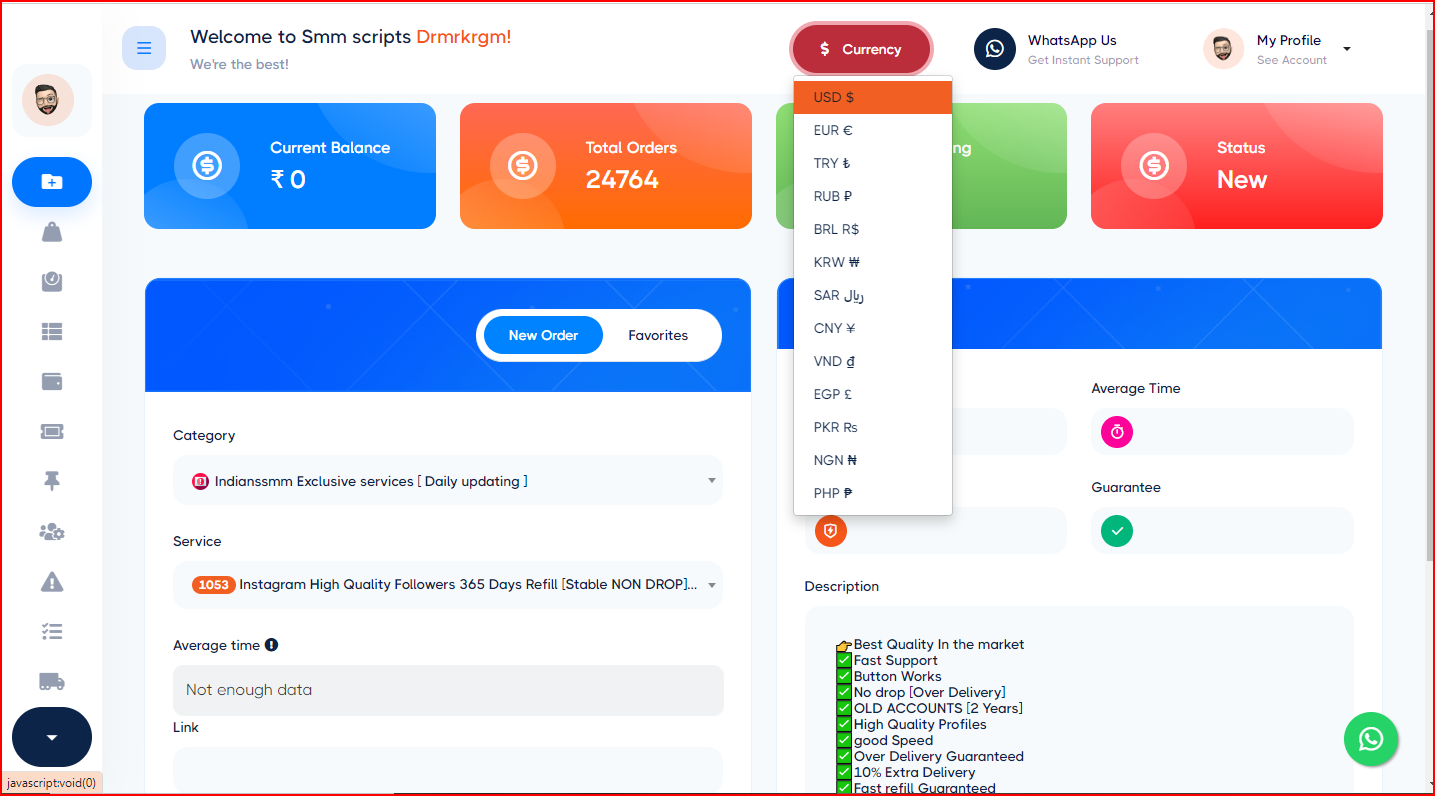Switch to the New Order tab

pos(543,335)
